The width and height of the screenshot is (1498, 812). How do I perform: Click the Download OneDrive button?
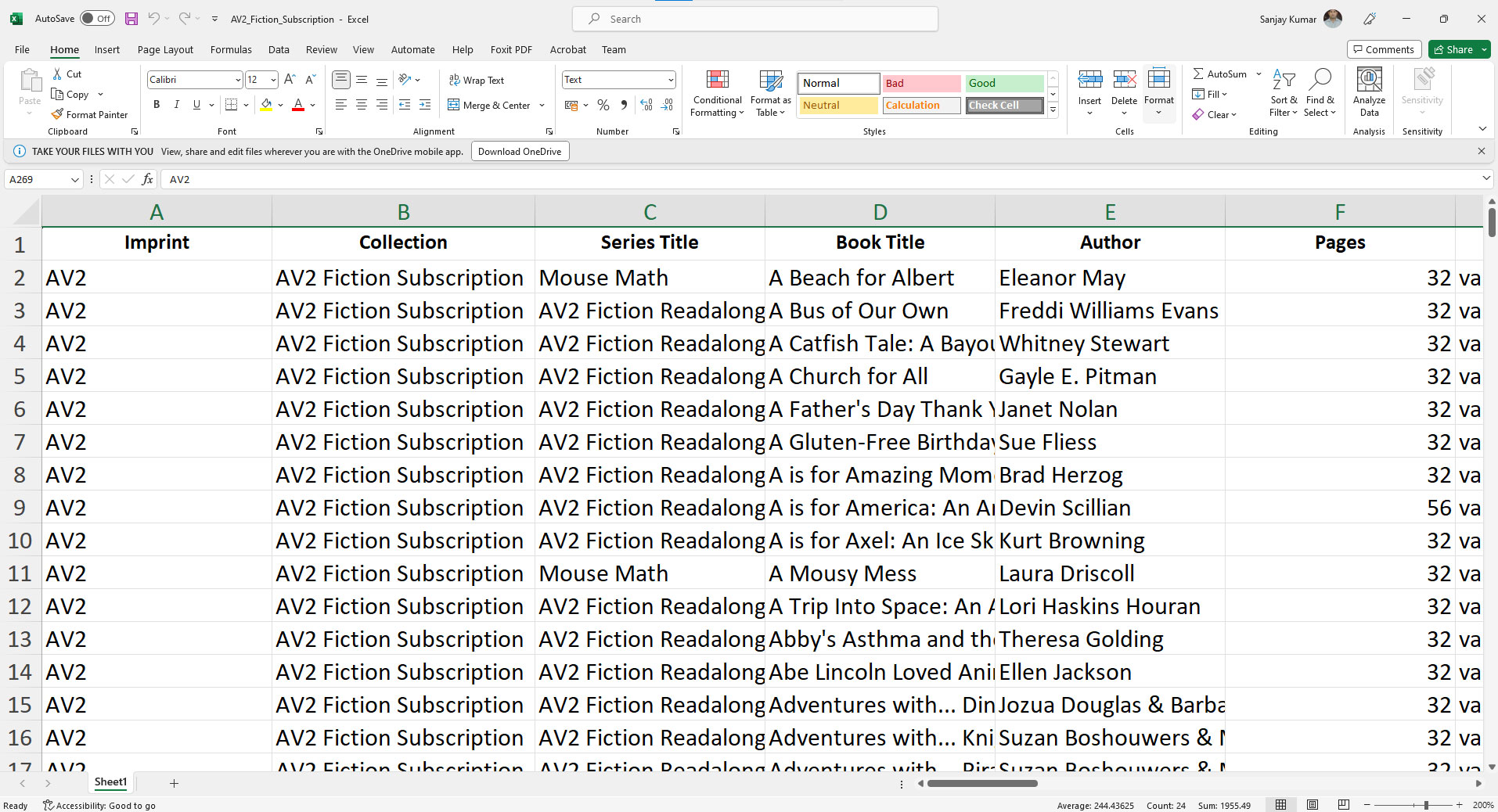pyautogui.click(x=520, y=152)
